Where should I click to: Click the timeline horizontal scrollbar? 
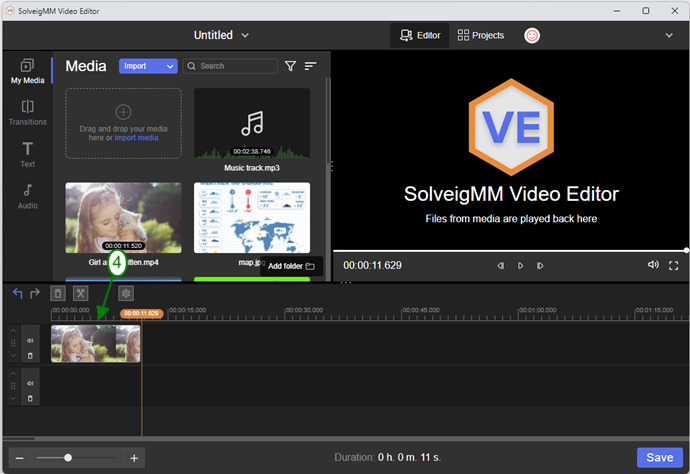click(x=18, y=438)
